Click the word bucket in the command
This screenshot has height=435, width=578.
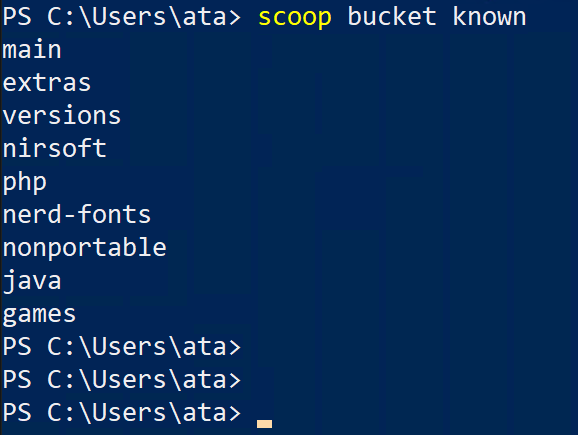tap(392, 17)
